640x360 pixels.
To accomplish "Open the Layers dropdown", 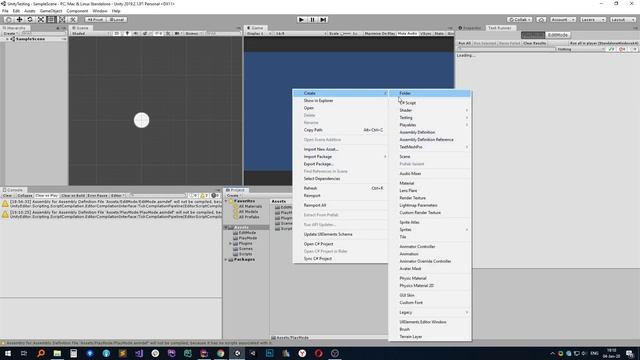I will tap(592, 20).
